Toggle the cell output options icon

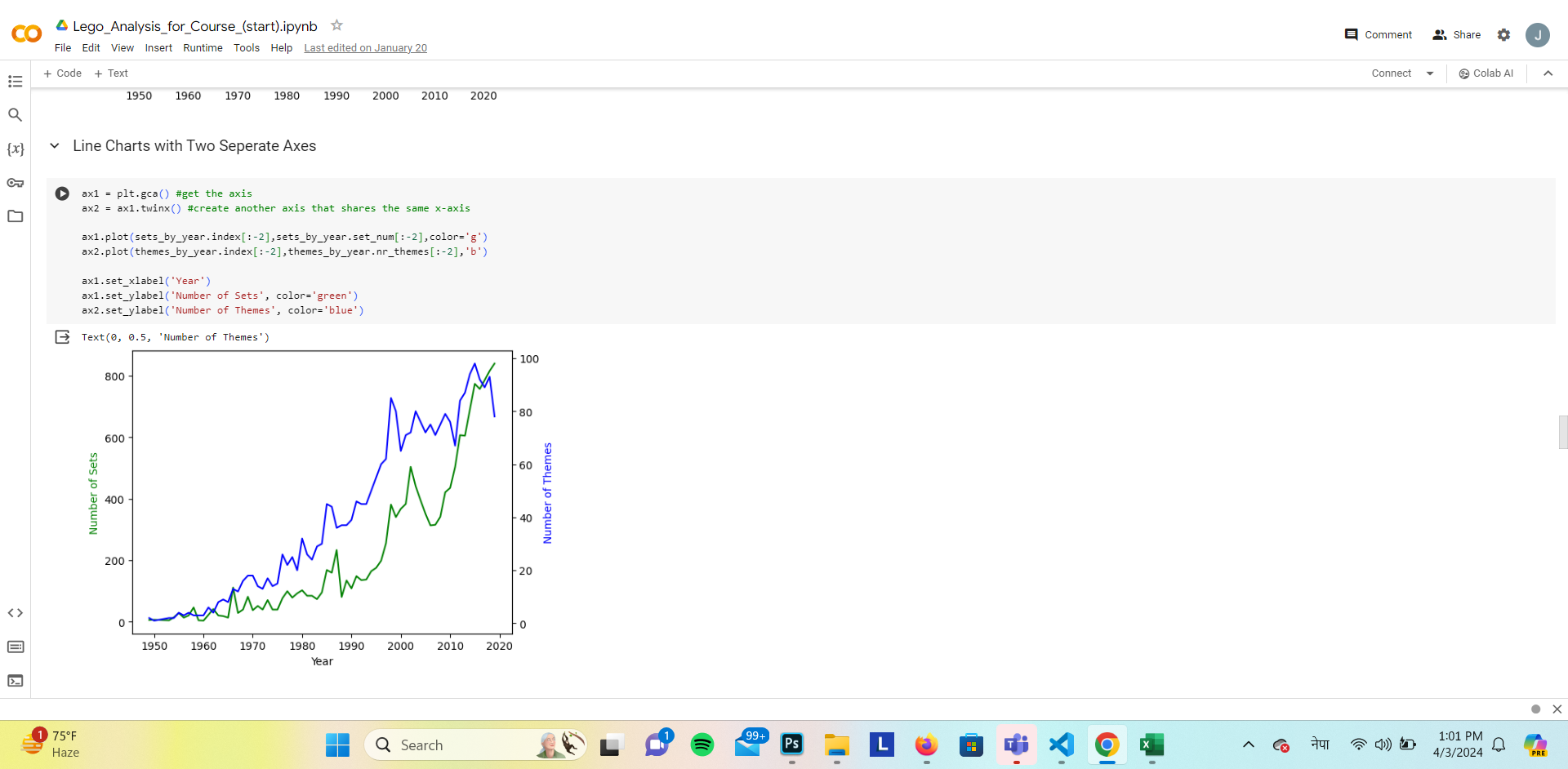point(62,337)
